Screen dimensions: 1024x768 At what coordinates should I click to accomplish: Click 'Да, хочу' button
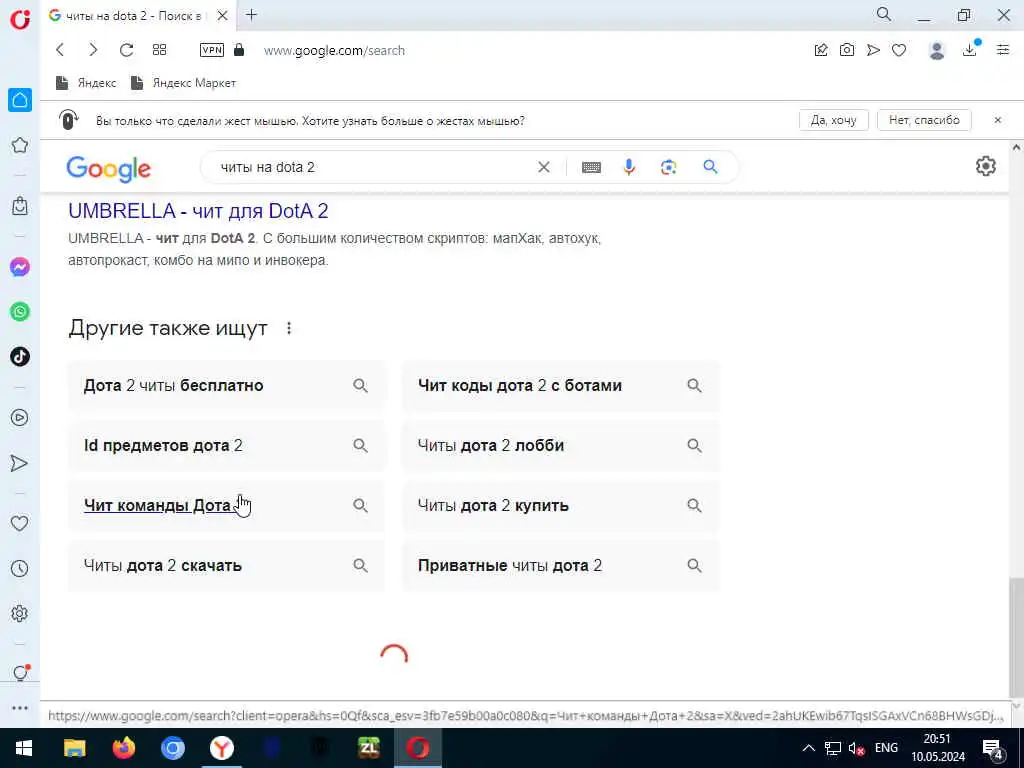tap(833, 120)
